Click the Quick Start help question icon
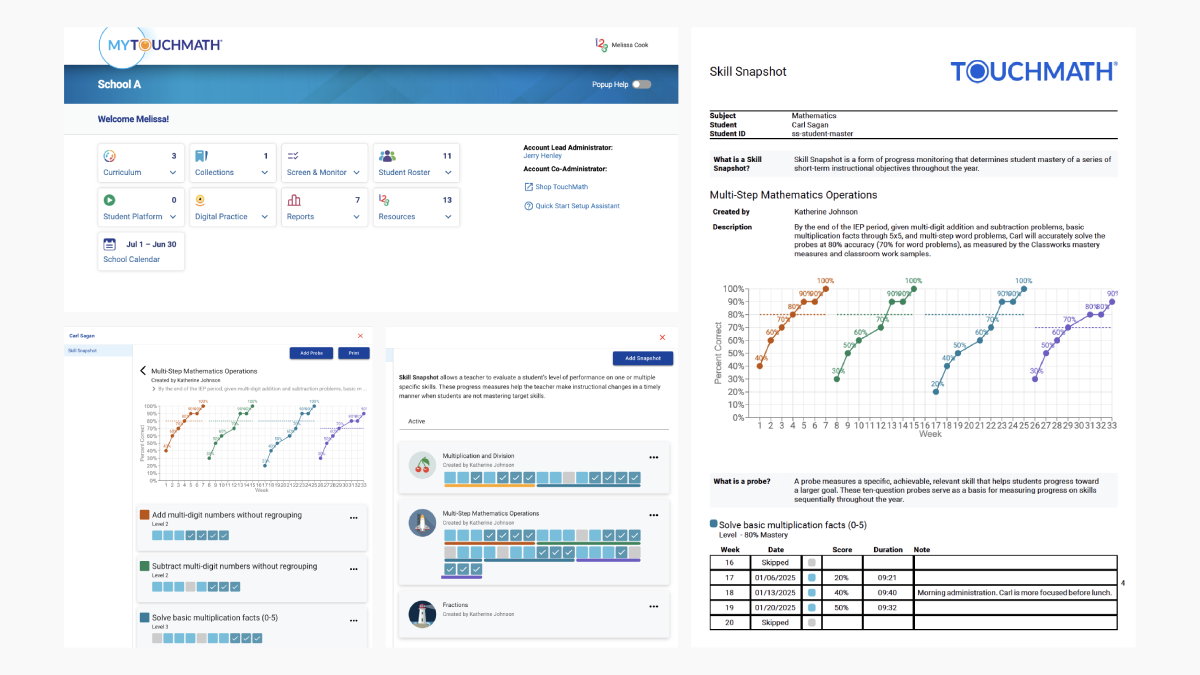The image size is (1200, 675). 528,206
